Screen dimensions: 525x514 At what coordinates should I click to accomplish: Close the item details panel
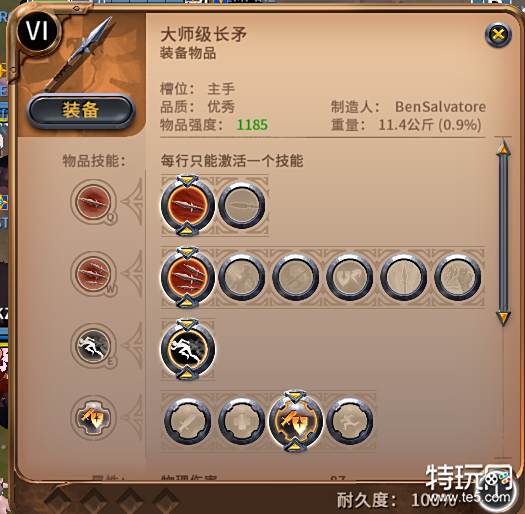coord(498,34)
